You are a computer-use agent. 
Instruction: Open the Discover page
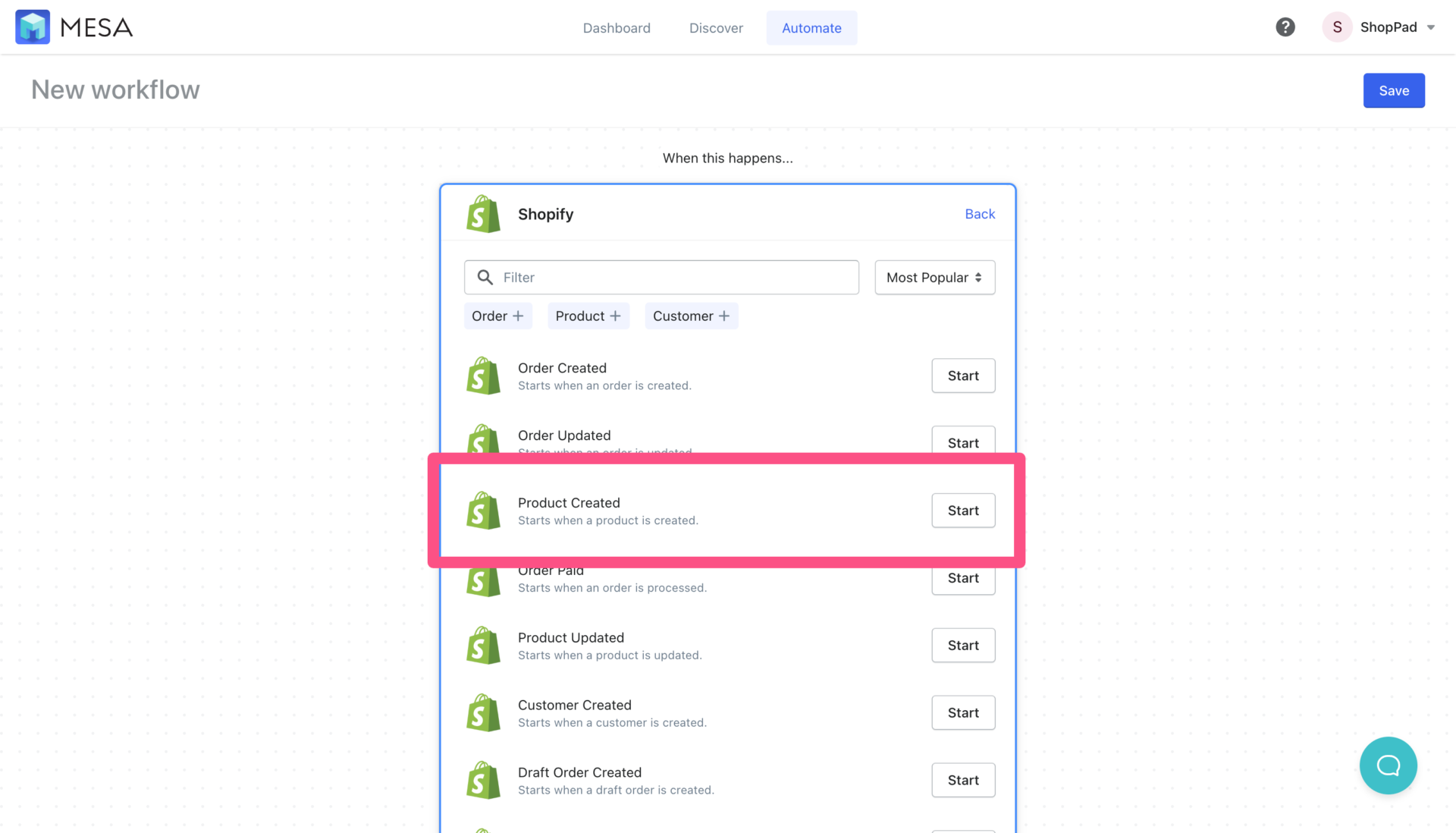(x=716, y=27)
